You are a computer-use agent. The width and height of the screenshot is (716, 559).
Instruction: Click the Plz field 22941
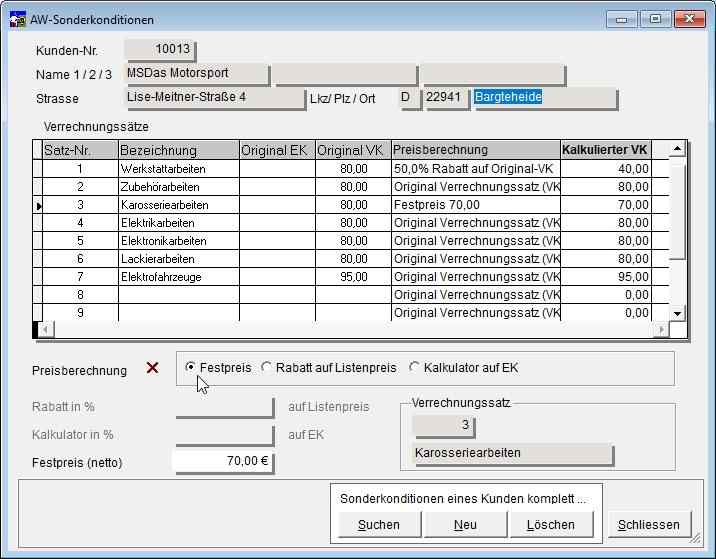click(x=447, y=98)
